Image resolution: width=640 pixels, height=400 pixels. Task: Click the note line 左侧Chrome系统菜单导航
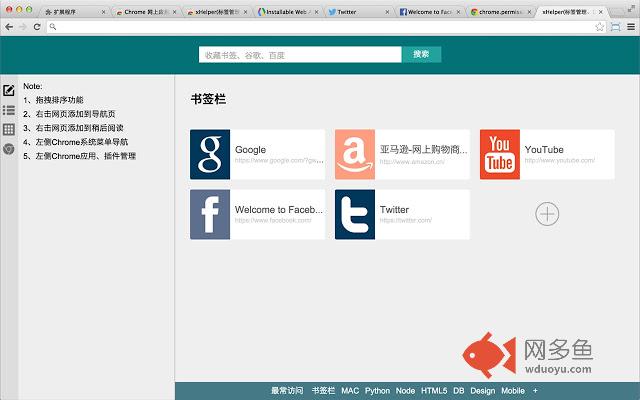coord(82,142)
